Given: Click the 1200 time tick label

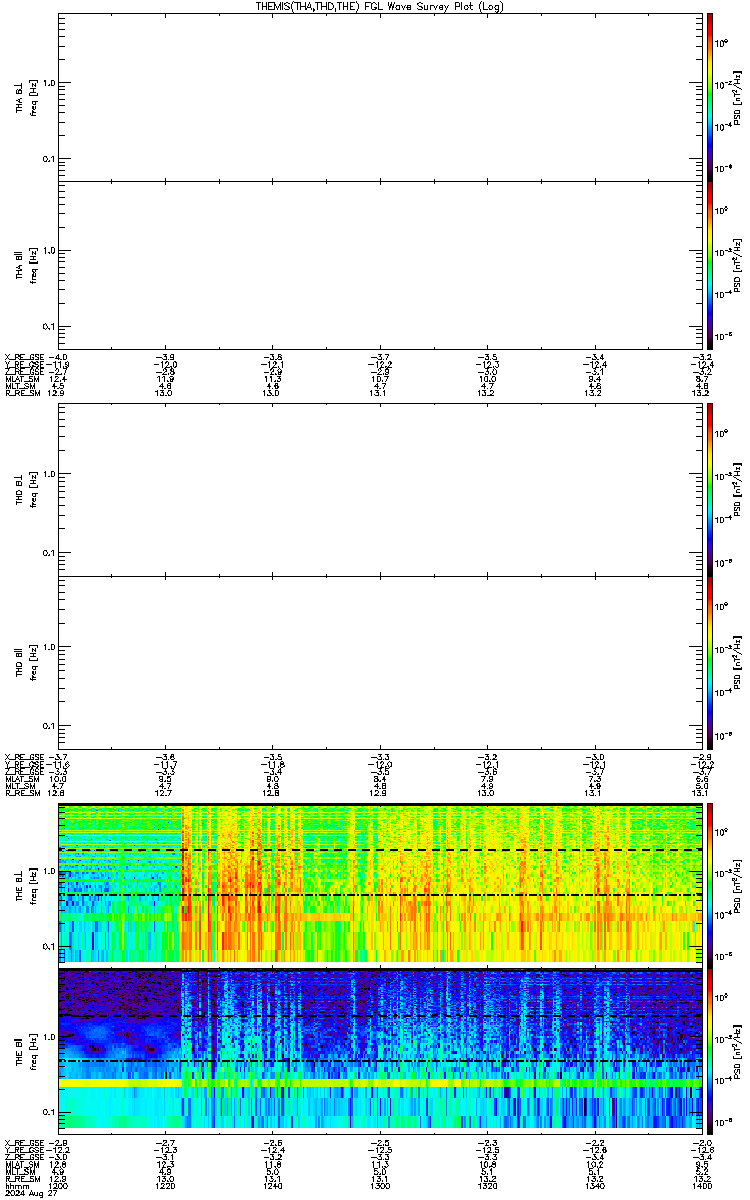Looking at the screenshot, I should pos(59,1185).
